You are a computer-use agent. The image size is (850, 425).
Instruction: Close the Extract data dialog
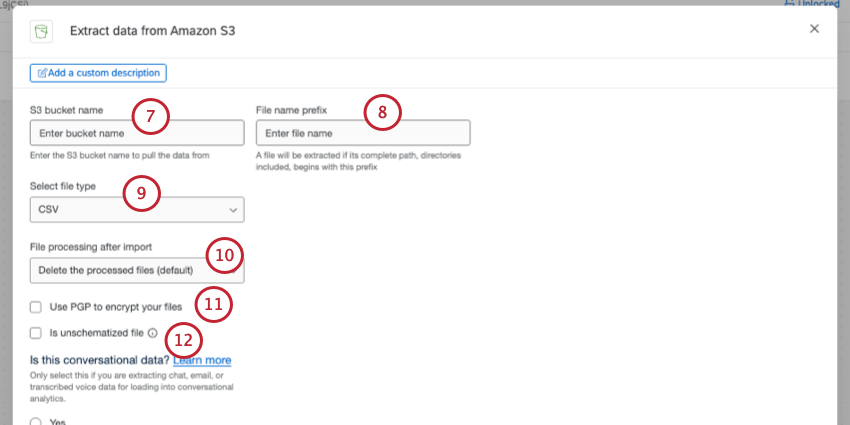[x=814, y=29]
